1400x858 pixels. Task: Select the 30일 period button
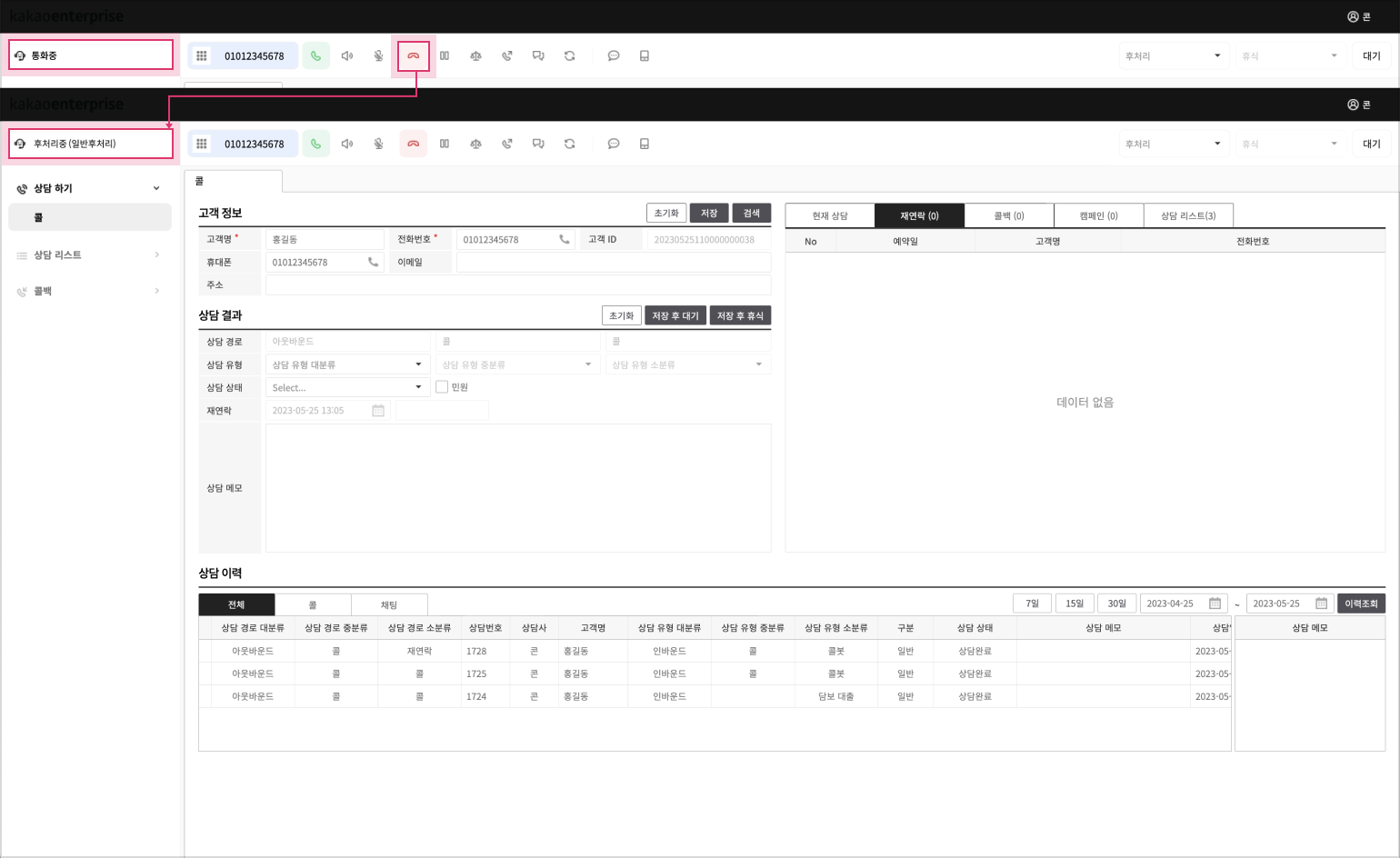(1116, 604)
